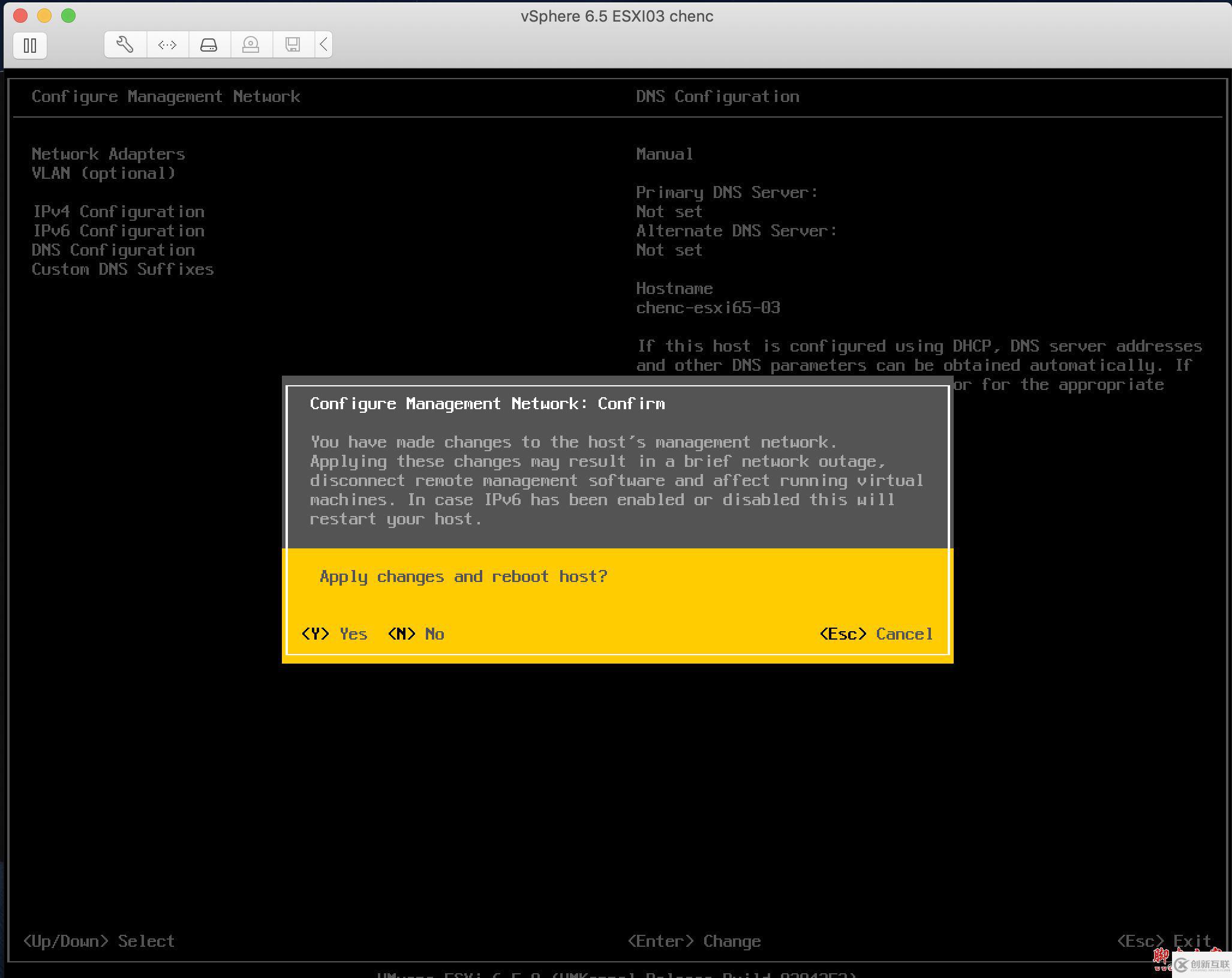Select IPv4 Configuration entry
Image resolution: width=1232 pixels, height=978 pixels.
click(x=118, y=211)
